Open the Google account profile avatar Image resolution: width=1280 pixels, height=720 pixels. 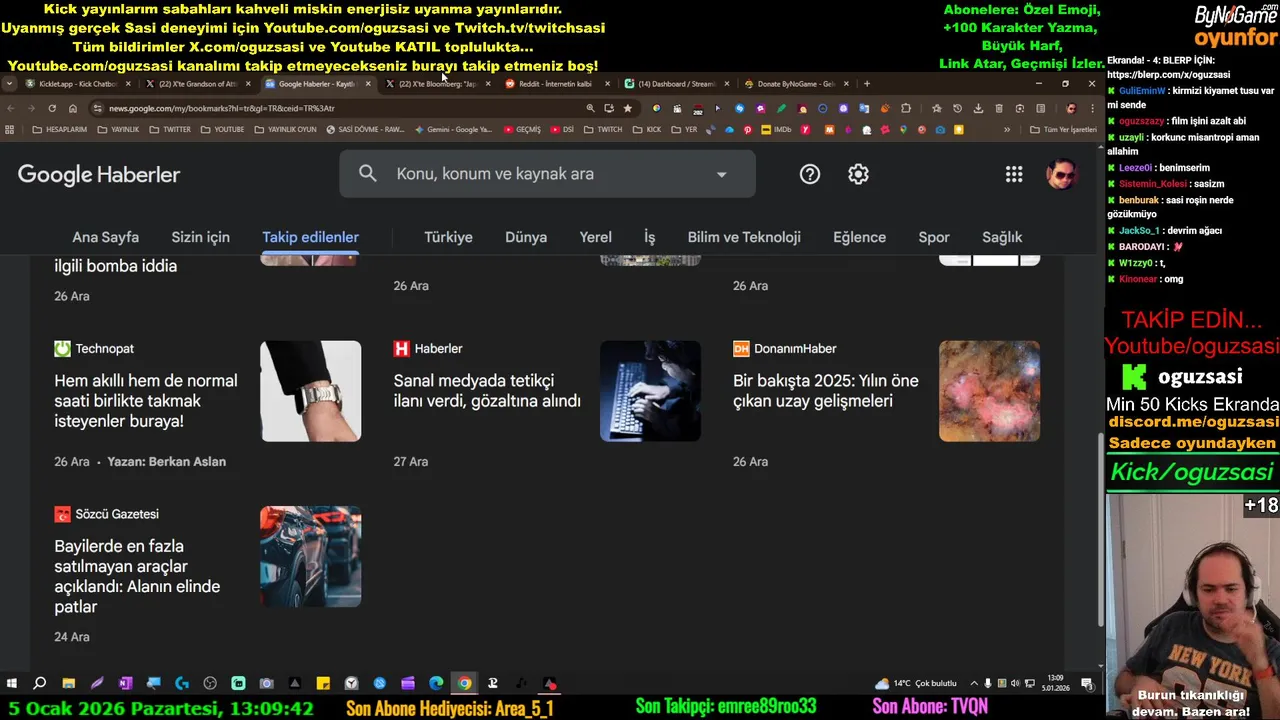[1061, 174]
